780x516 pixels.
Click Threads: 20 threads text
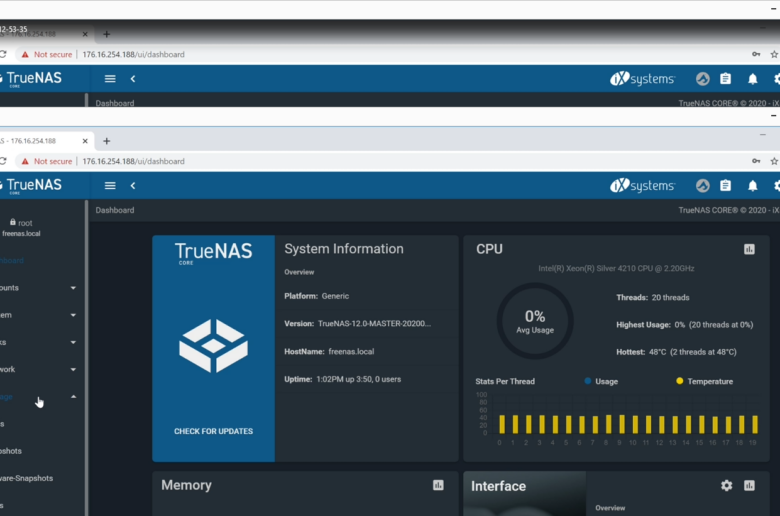point(653,298)
